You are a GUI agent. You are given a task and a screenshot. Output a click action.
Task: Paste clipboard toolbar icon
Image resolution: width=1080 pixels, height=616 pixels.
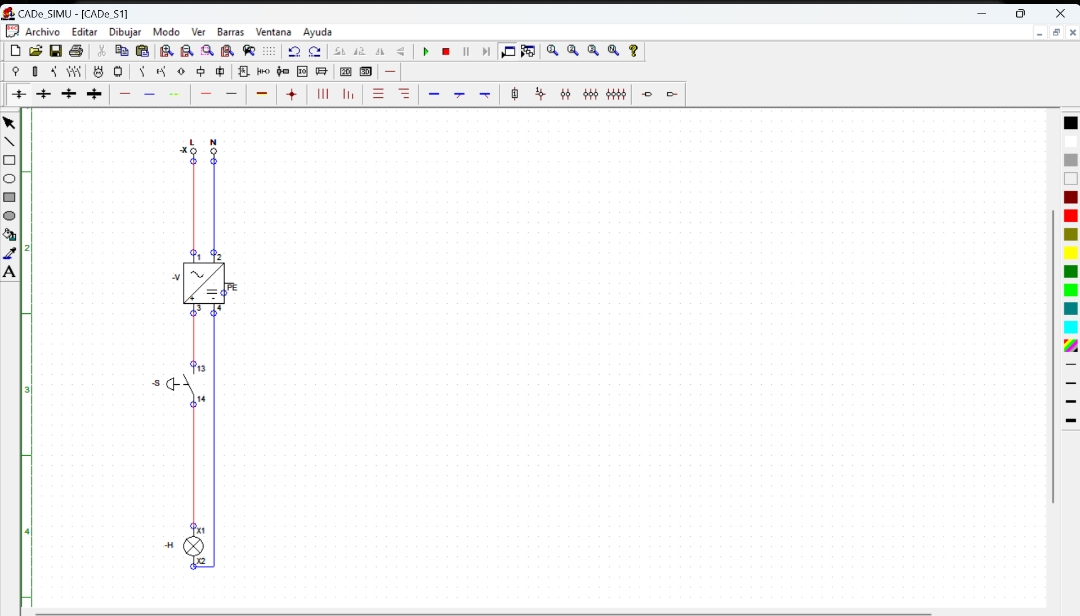pyautogui.click(x=143, y=51)
